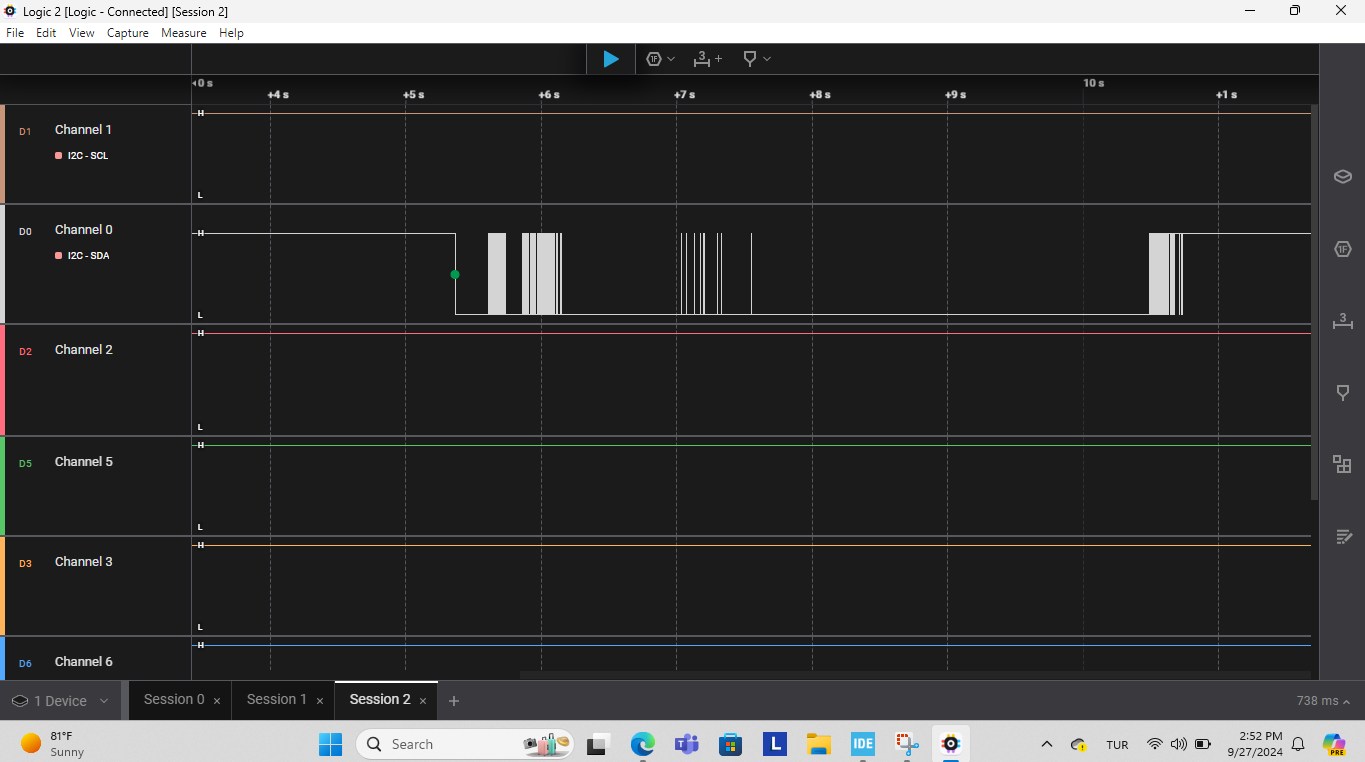Screen dimensions: 1365x762
Task: Start a capture with the Play button
Action: click(x=610, y=59)
